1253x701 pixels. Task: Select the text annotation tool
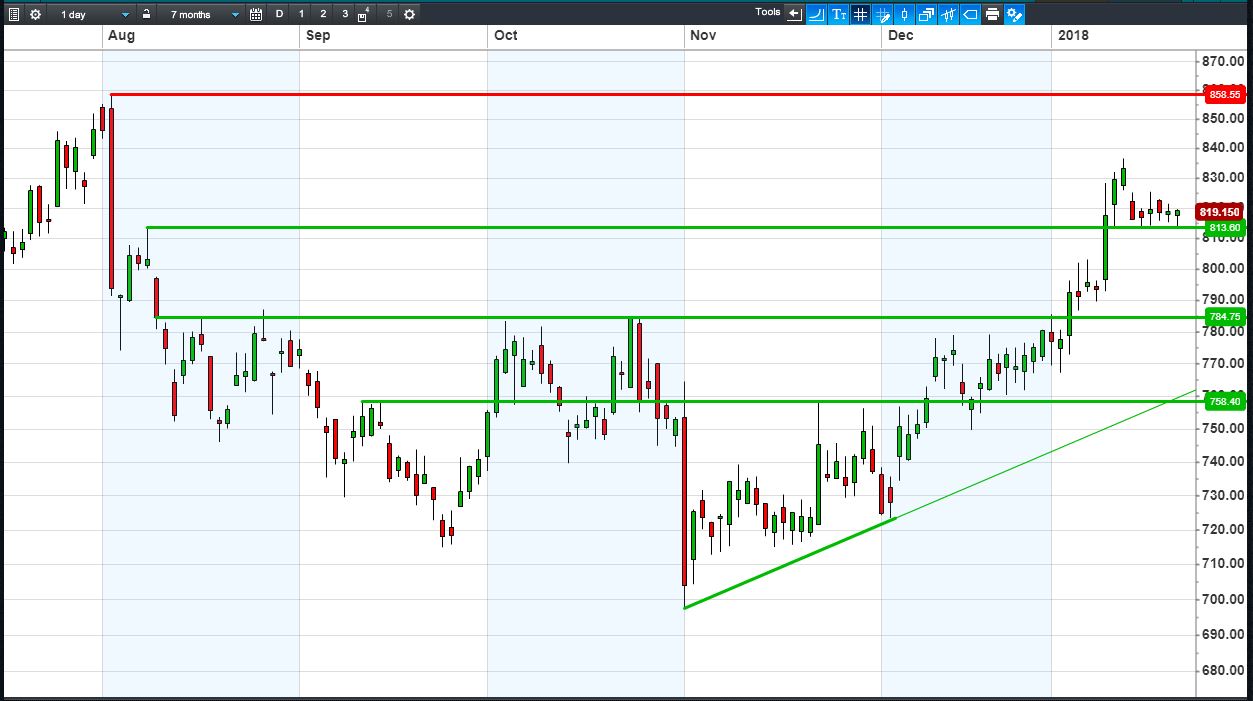(839, 14)
